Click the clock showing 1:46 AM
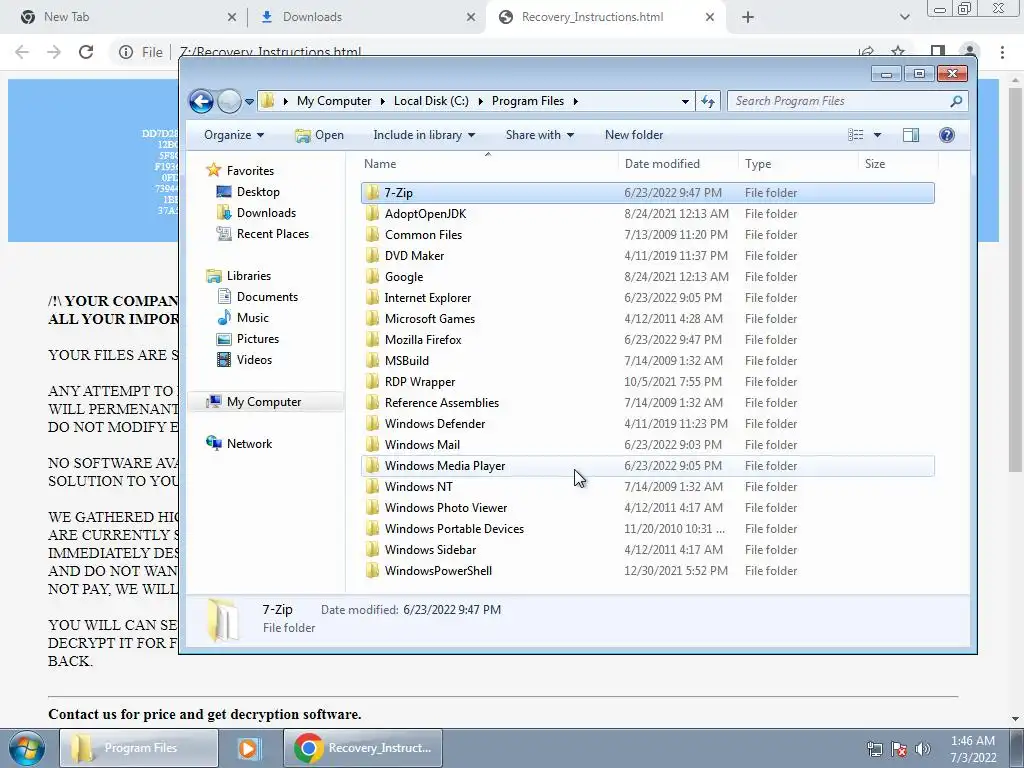 point(972,741)
